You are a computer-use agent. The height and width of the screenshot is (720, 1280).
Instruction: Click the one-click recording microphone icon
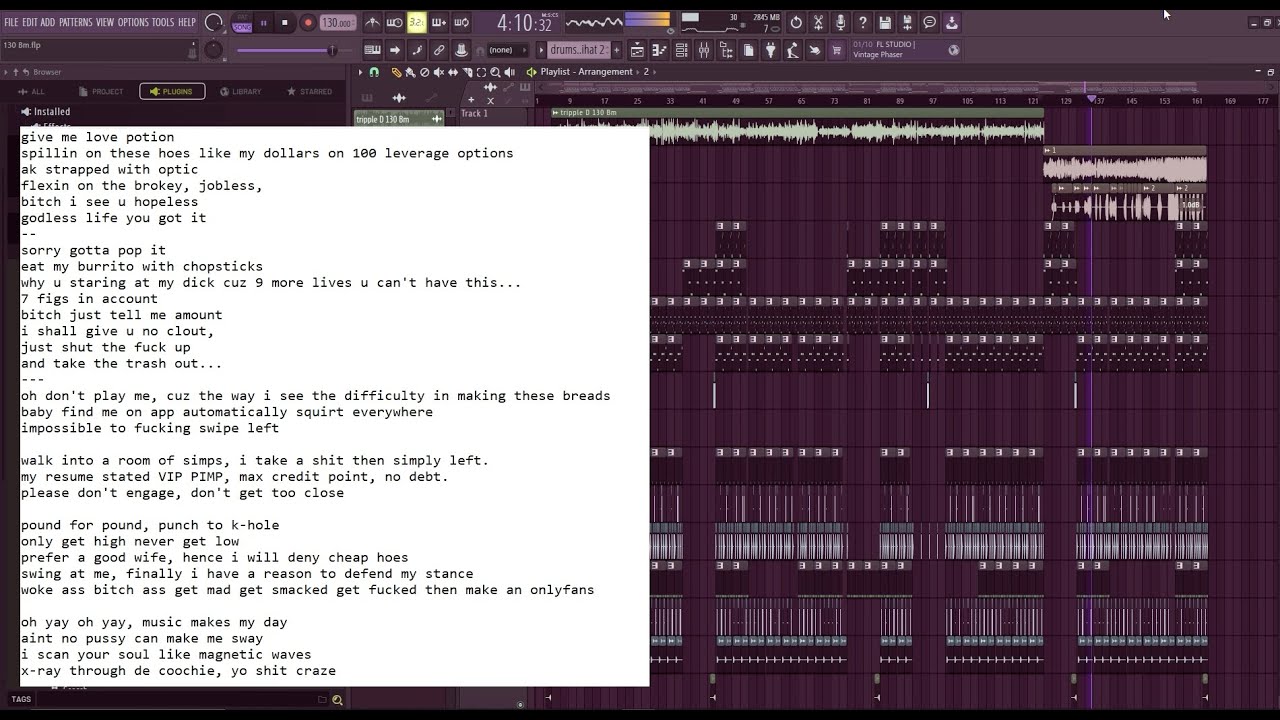click(840, 22)
